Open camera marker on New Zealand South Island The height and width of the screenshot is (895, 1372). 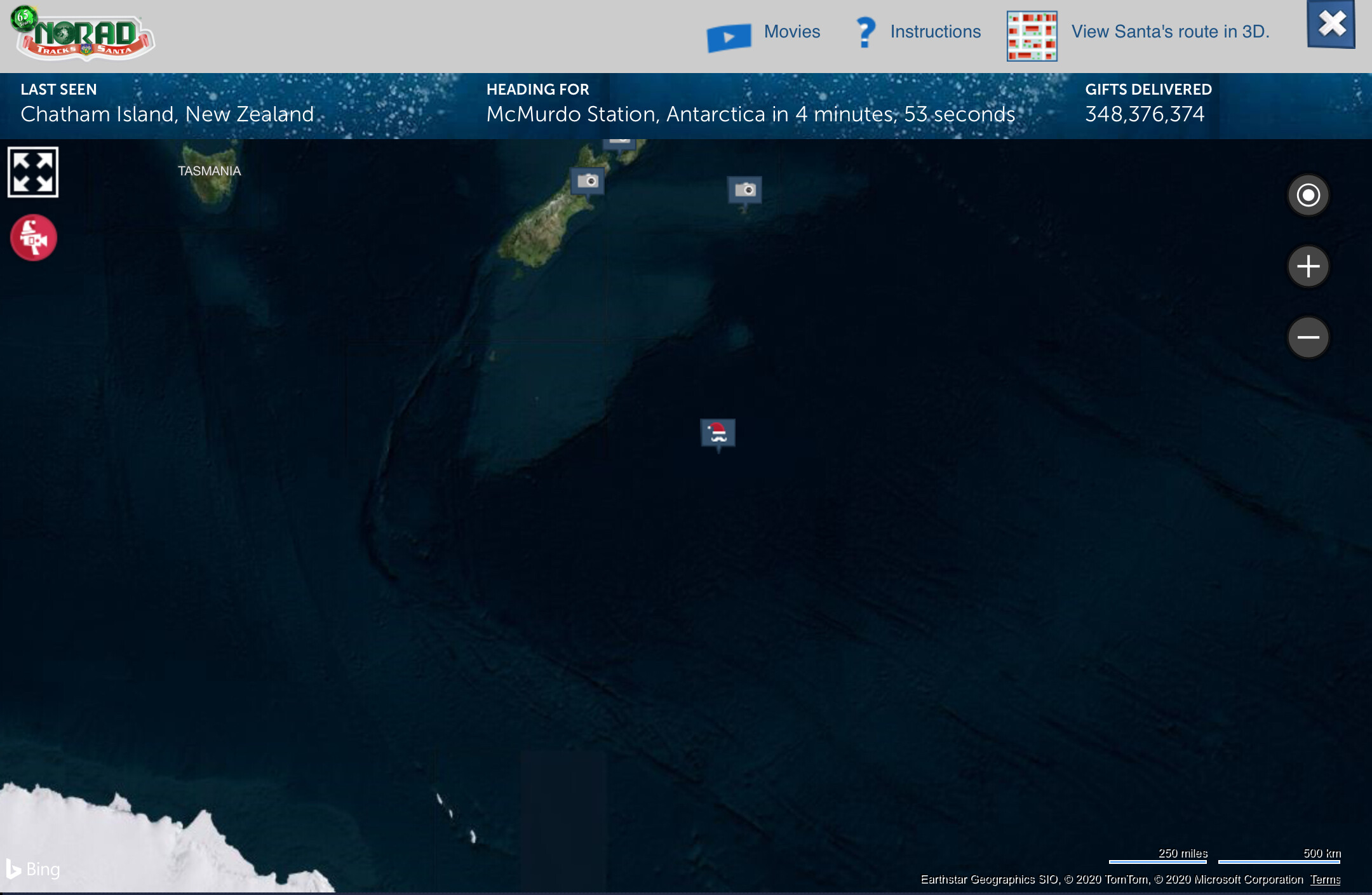click(588, 182)
